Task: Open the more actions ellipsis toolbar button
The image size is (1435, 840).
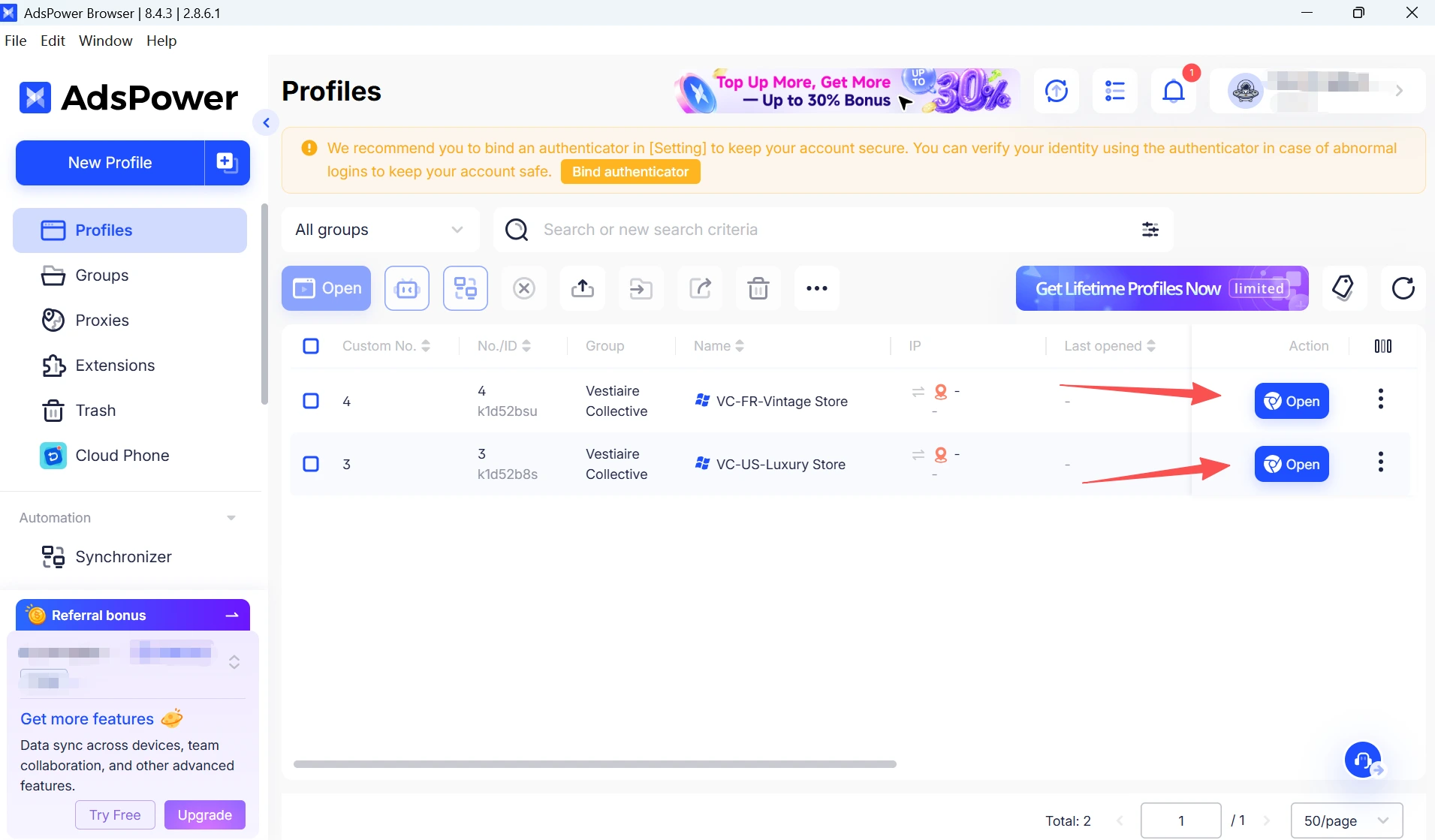Action: 817,288
